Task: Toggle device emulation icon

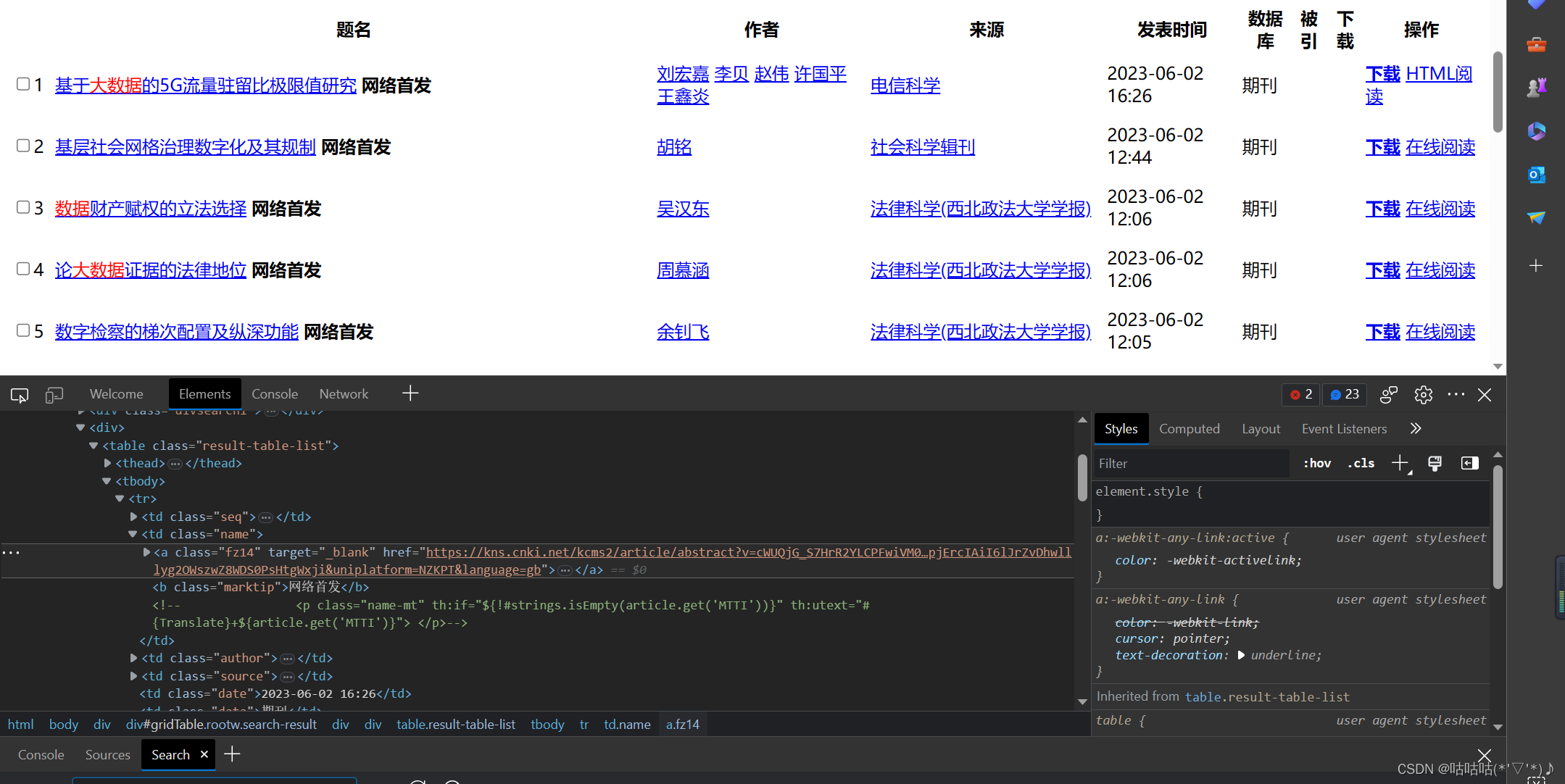Action: coord(54,395)
